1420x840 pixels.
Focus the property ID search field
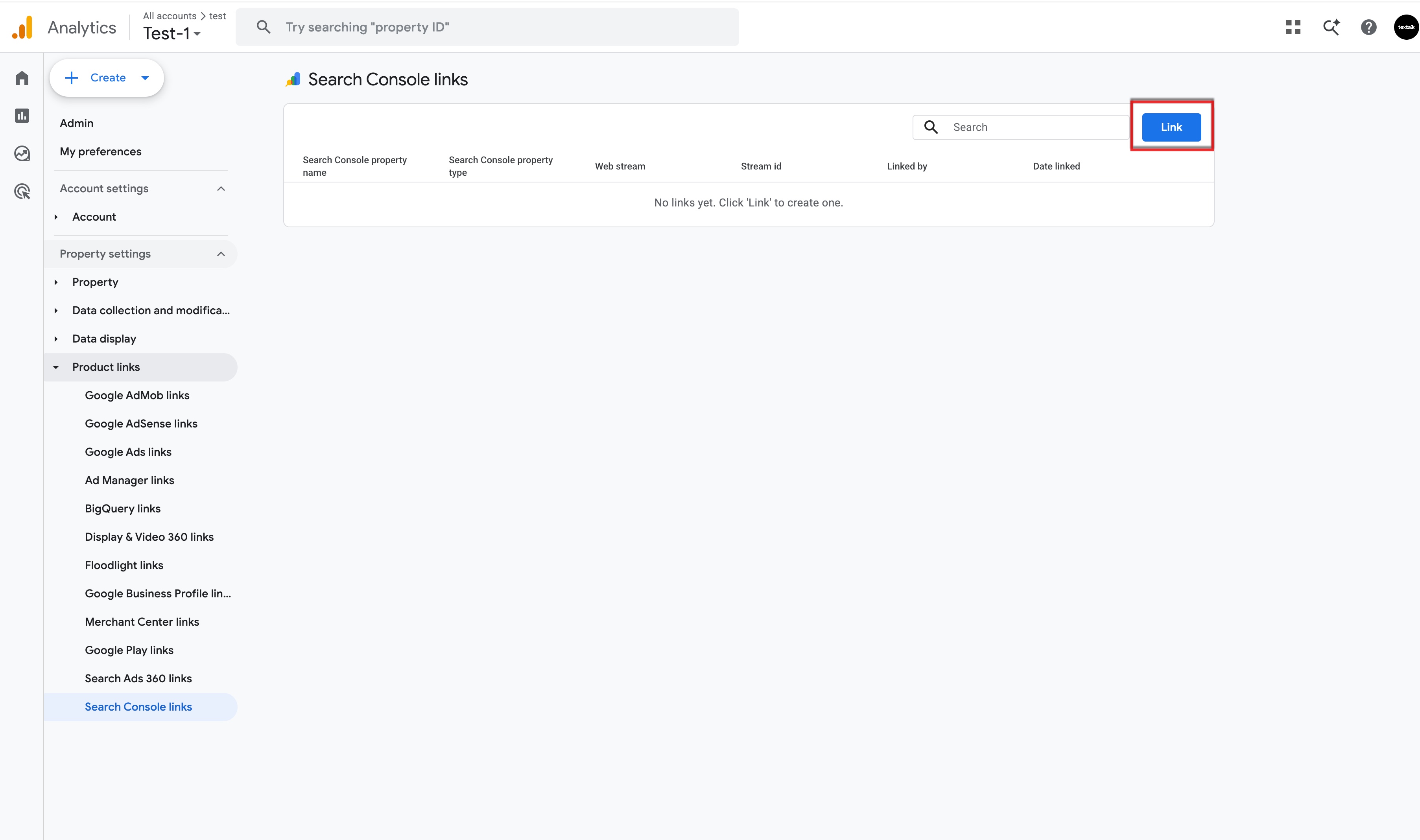click(x=487, y=27)
